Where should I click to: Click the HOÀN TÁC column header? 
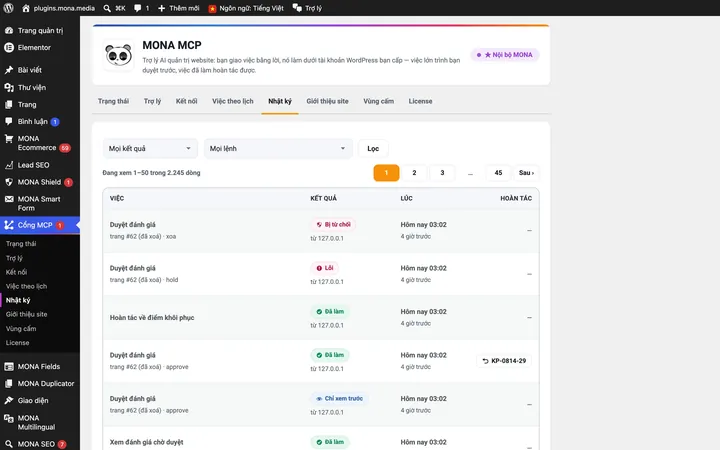[x=516, y=198]
